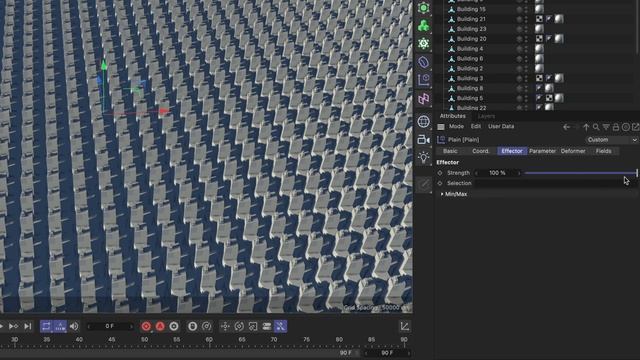Switch to the Deformer tab

coord(573,151)
